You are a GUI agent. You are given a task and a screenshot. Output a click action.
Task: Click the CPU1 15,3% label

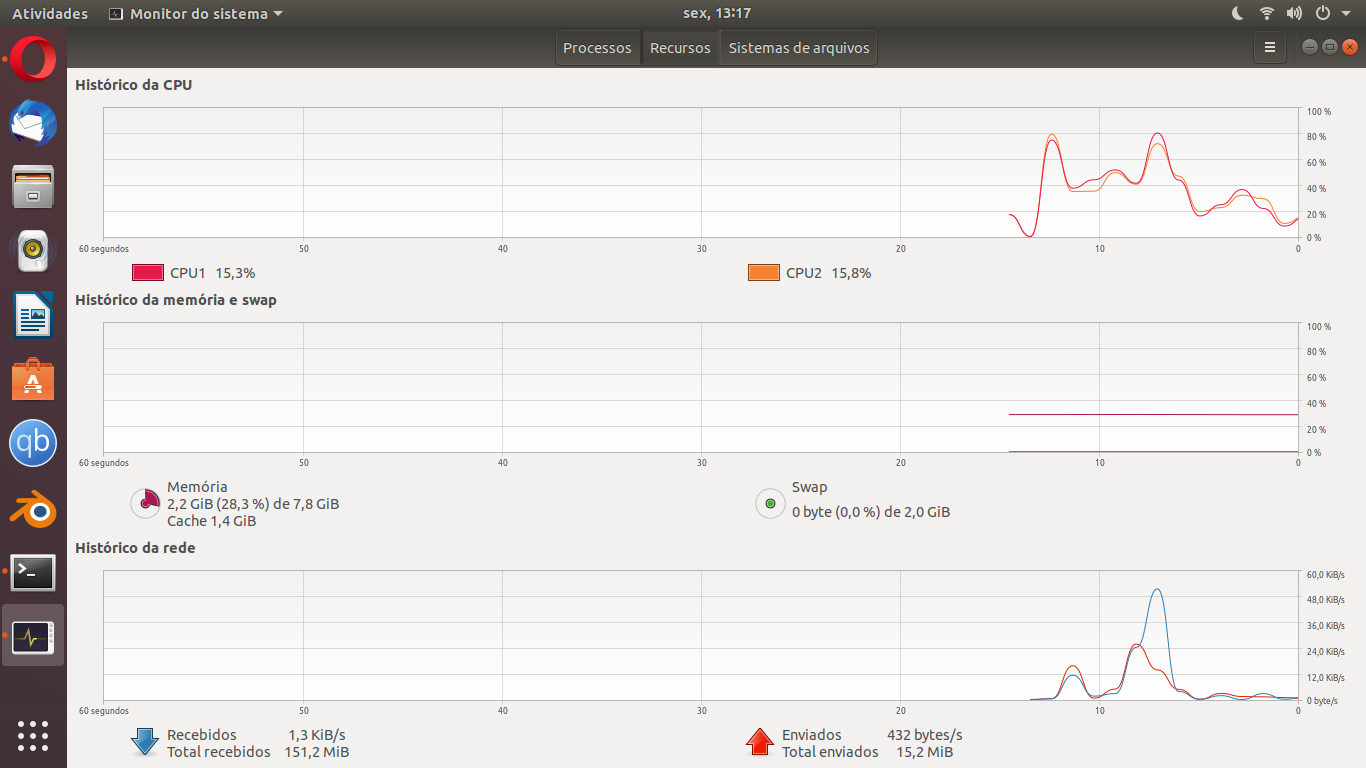212,272
